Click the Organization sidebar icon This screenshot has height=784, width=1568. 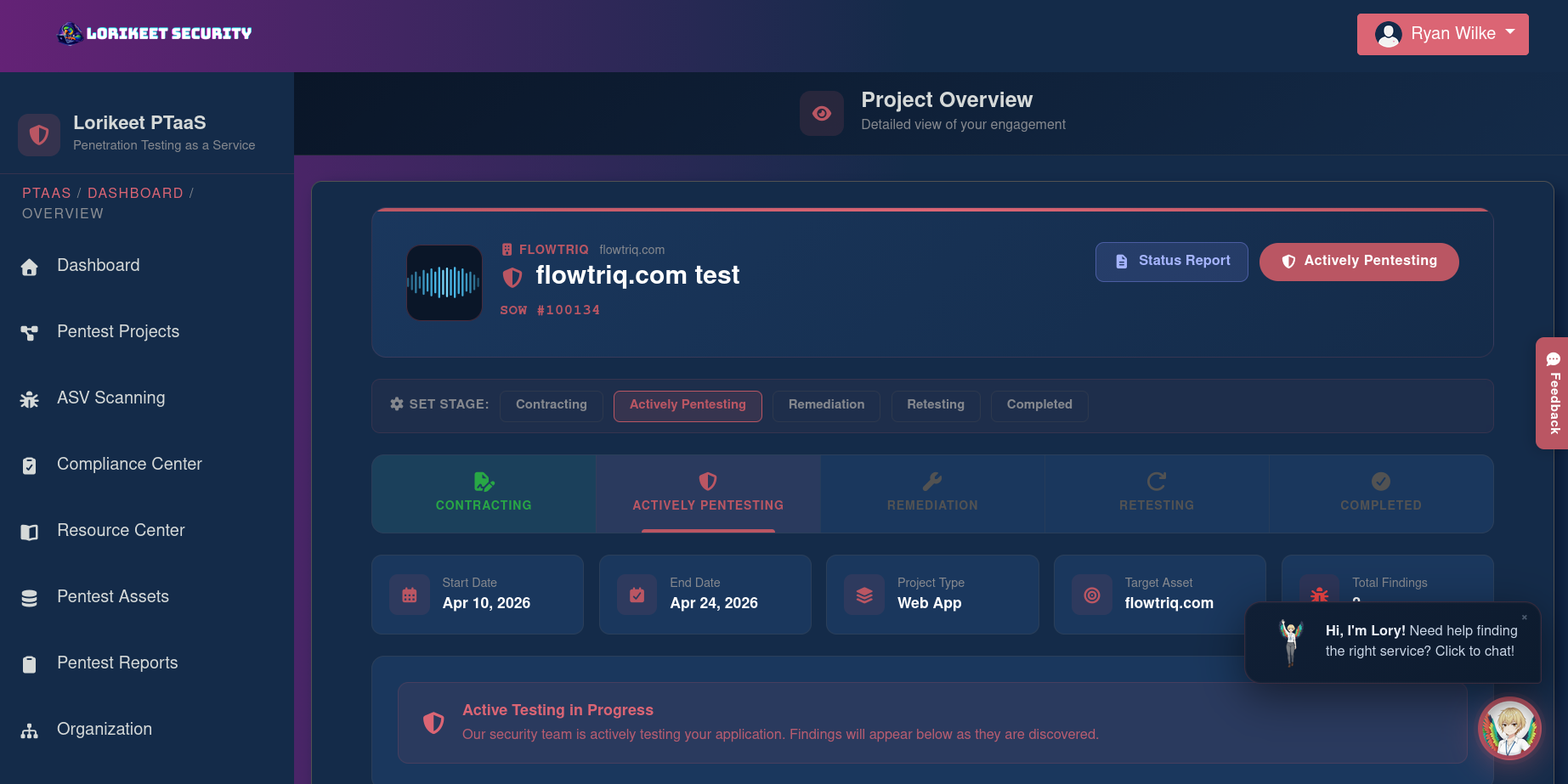tap(29, 730)
